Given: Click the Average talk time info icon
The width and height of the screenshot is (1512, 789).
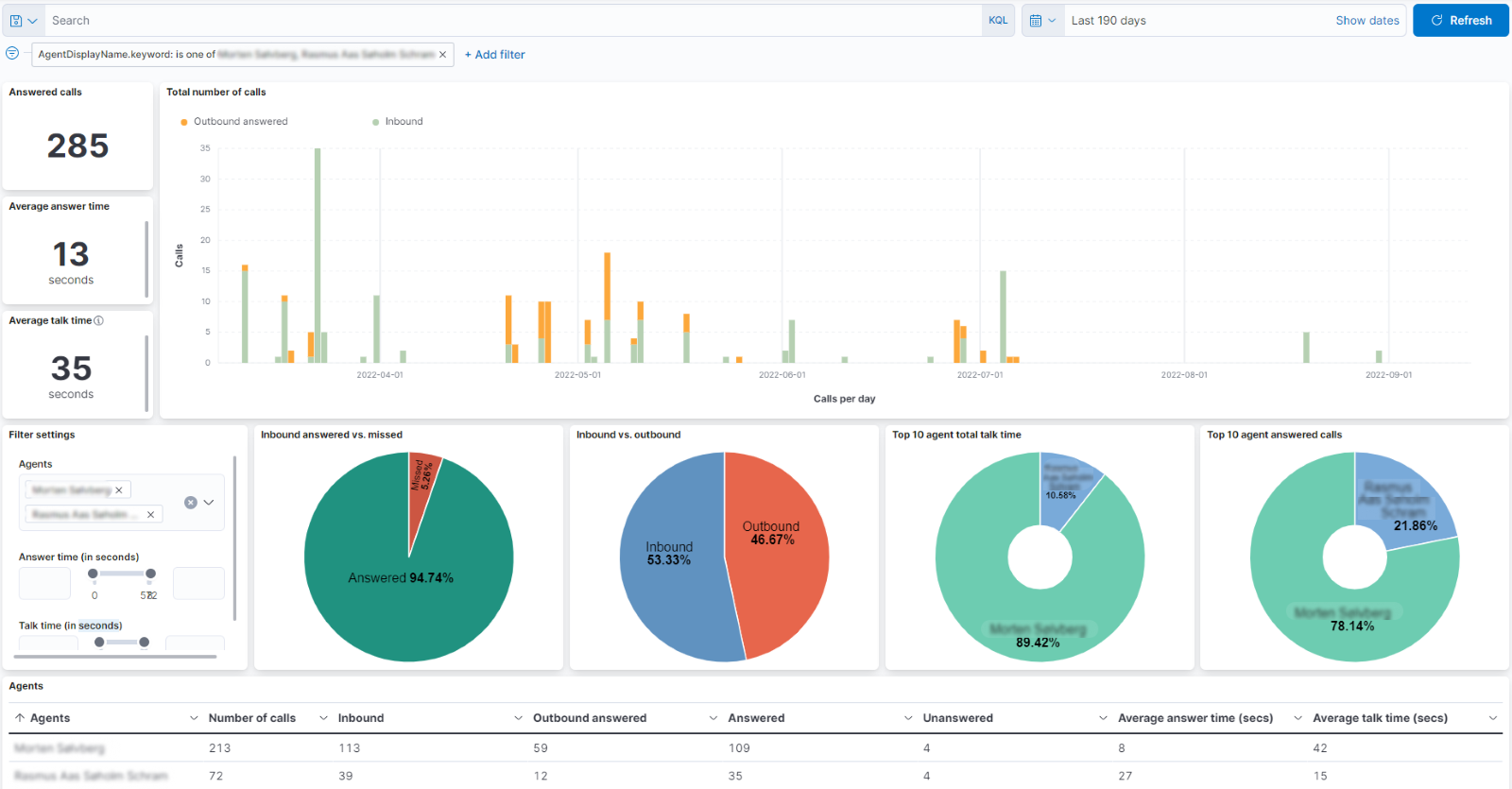Looking at the screenshot, I should point(98,320).
